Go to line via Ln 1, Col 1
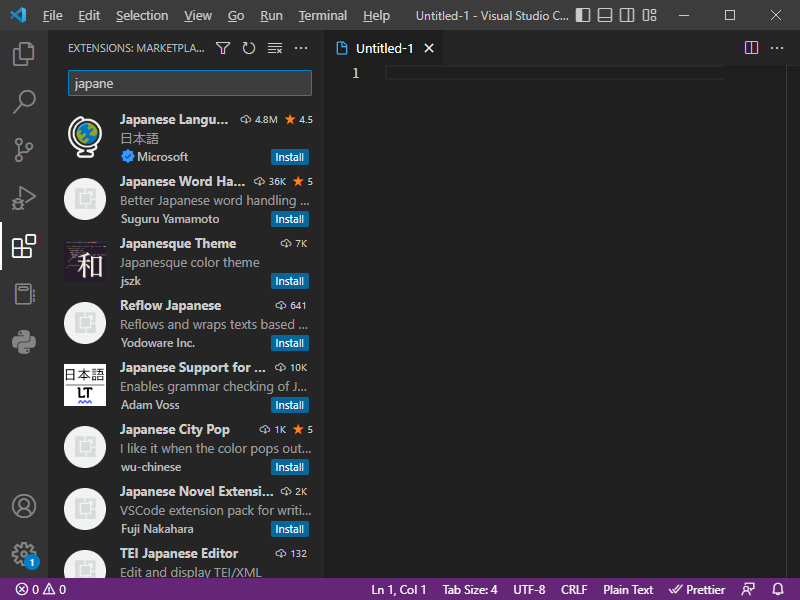This screenshot has width=800, height=600. pos(398,589)
